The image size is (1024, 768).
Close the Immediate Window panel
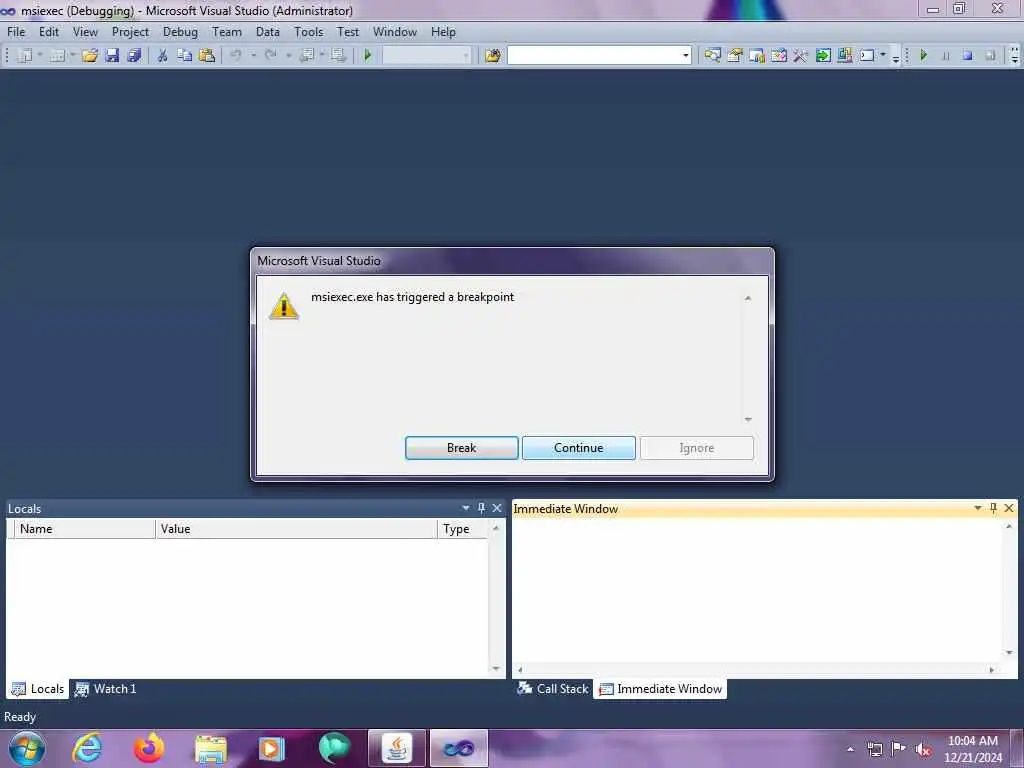point(1009,508)
